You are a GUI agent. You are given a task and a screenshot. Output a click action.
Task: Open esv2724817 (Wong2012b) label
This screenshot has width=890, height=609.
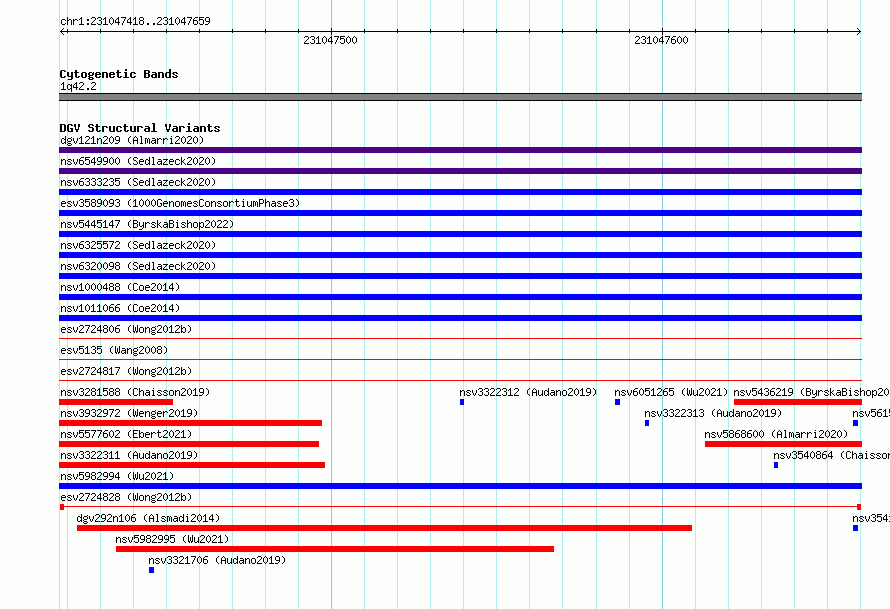point(126,371)
